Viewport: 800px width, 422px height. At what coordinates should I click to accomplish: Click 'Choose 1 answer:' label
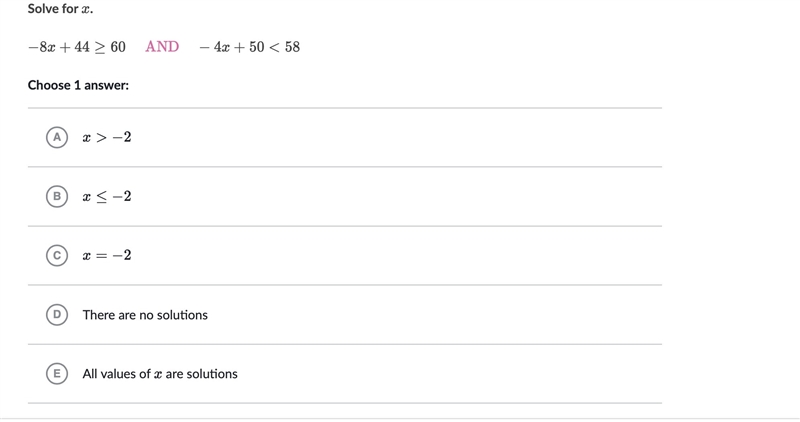coord(78,85)
